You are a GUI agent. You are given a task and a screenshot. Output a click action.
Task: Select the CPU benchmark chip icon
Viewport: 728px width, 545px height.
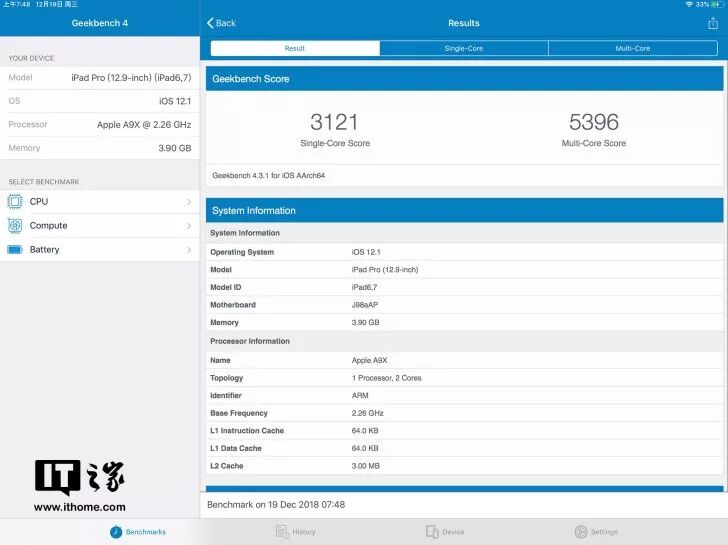[x=15, y=201]
